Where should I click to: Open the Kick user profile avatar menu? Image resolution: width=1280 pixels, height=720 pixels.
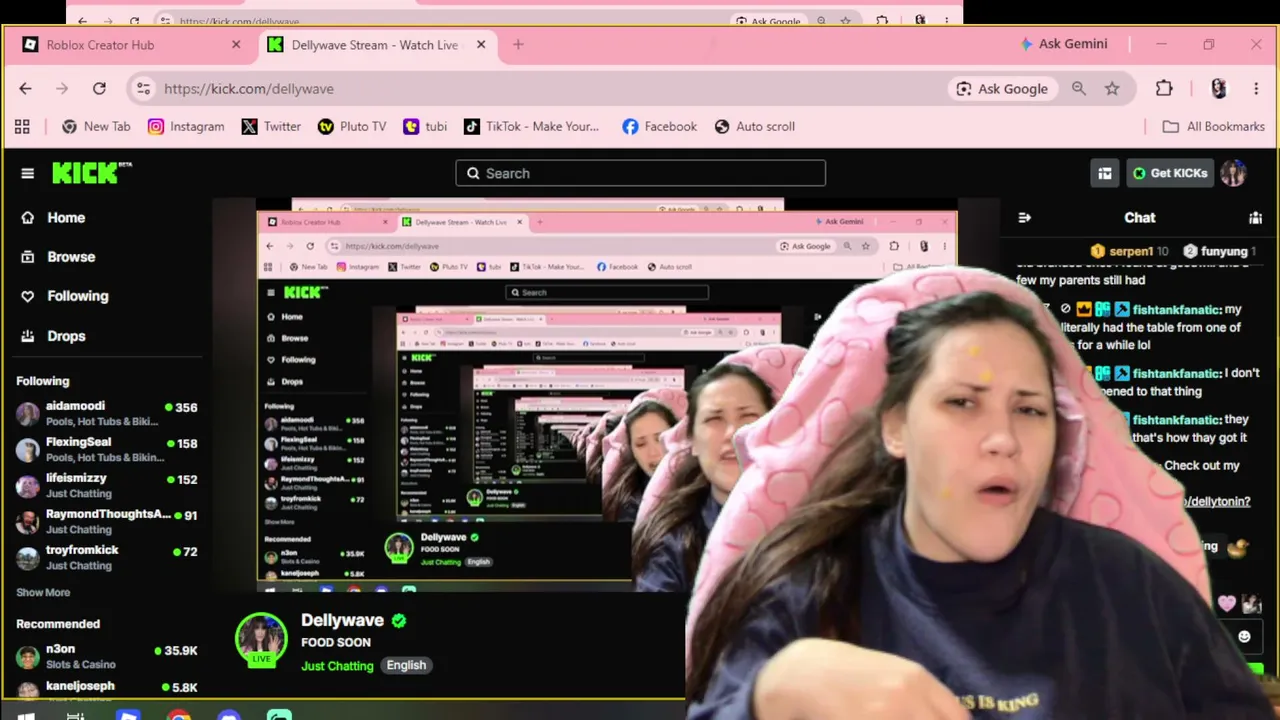coord(1233,173)
